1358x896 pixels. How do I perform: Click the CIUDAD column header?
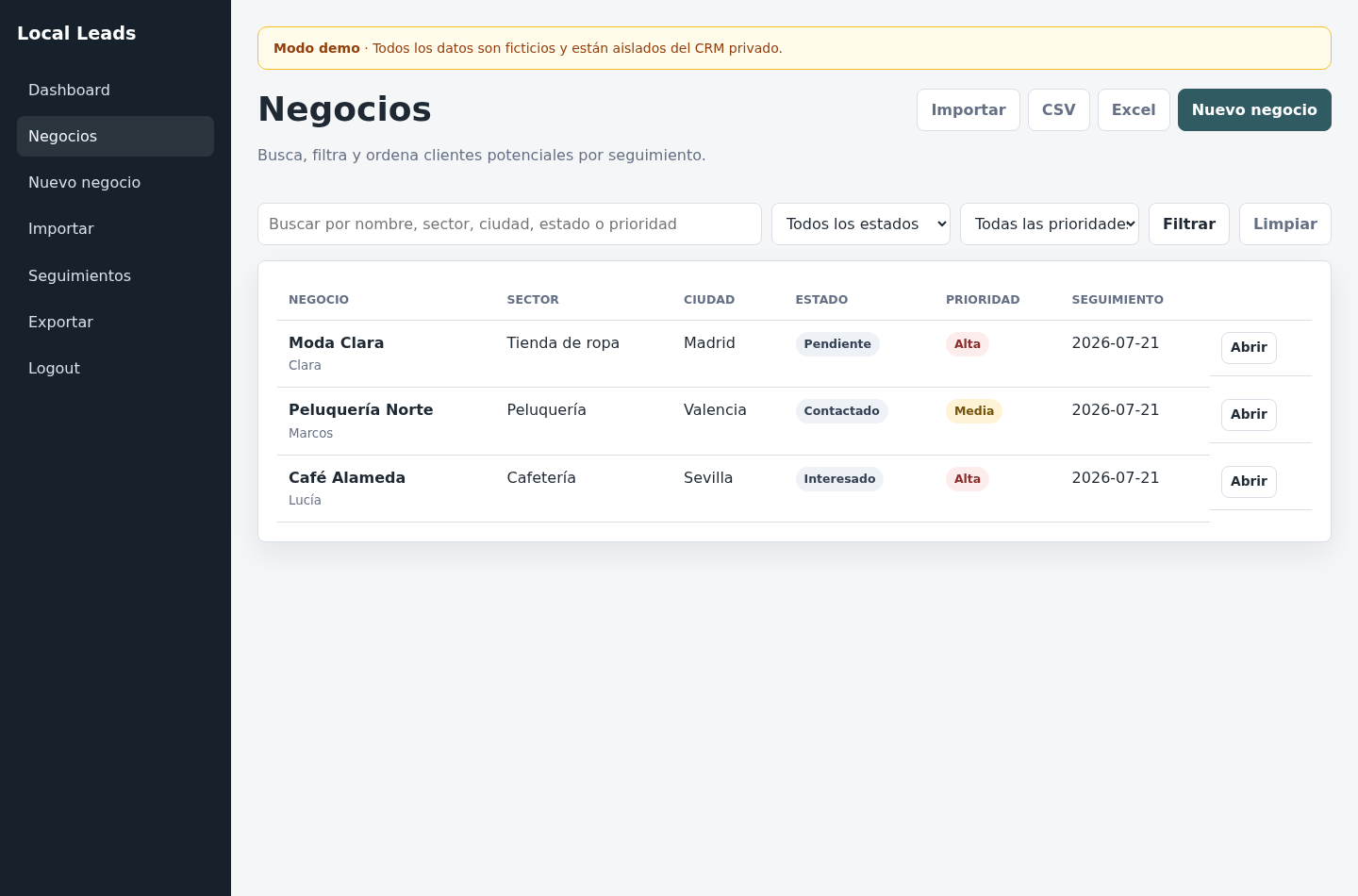click(x=709, y=300)
